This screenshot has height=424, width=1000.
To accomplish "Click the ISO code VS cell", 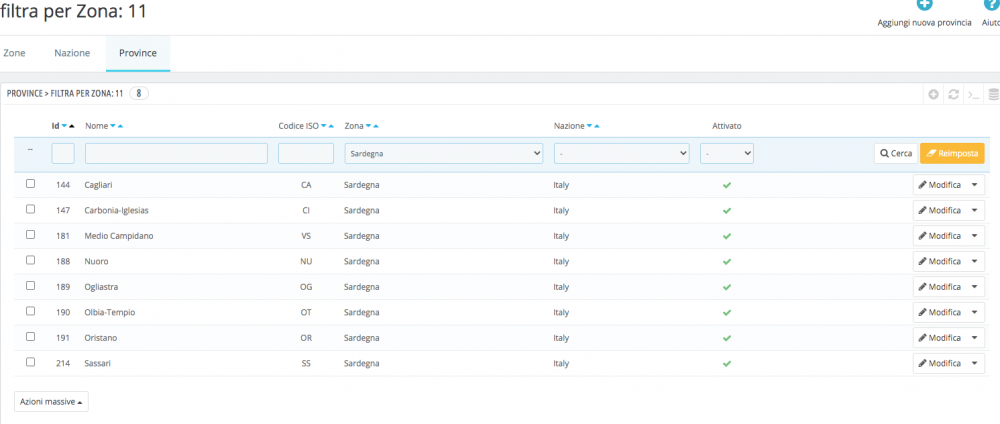I will pos(306,236).
